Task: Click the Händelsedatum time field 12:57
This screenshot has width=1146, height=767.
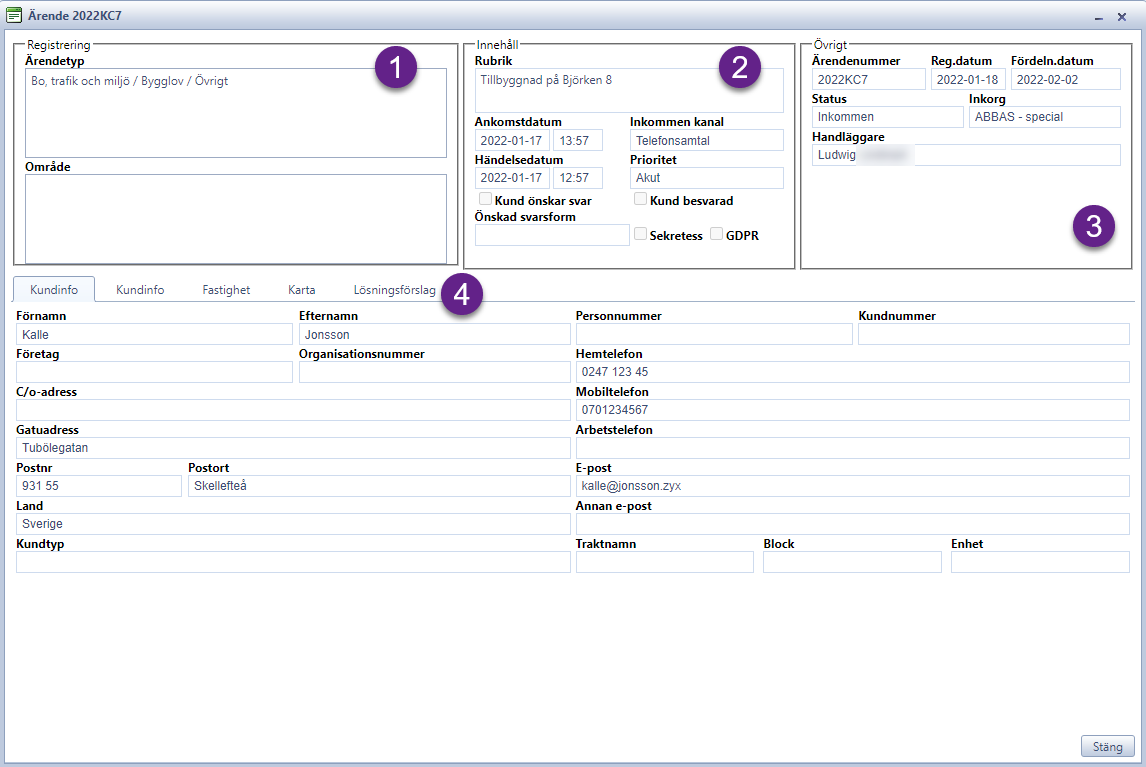Action: click(578, 178)
